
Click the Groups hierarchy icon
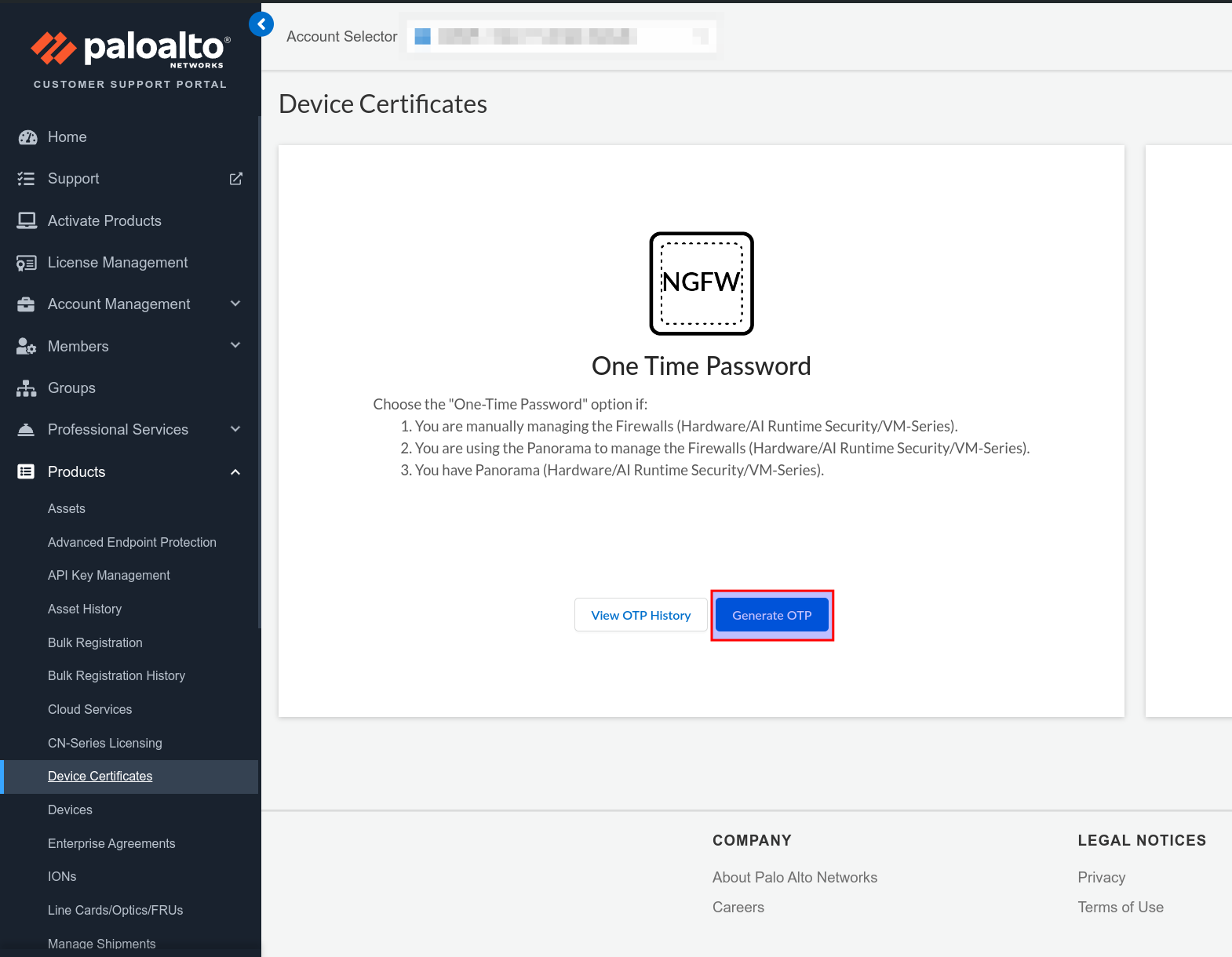point(27,388)
